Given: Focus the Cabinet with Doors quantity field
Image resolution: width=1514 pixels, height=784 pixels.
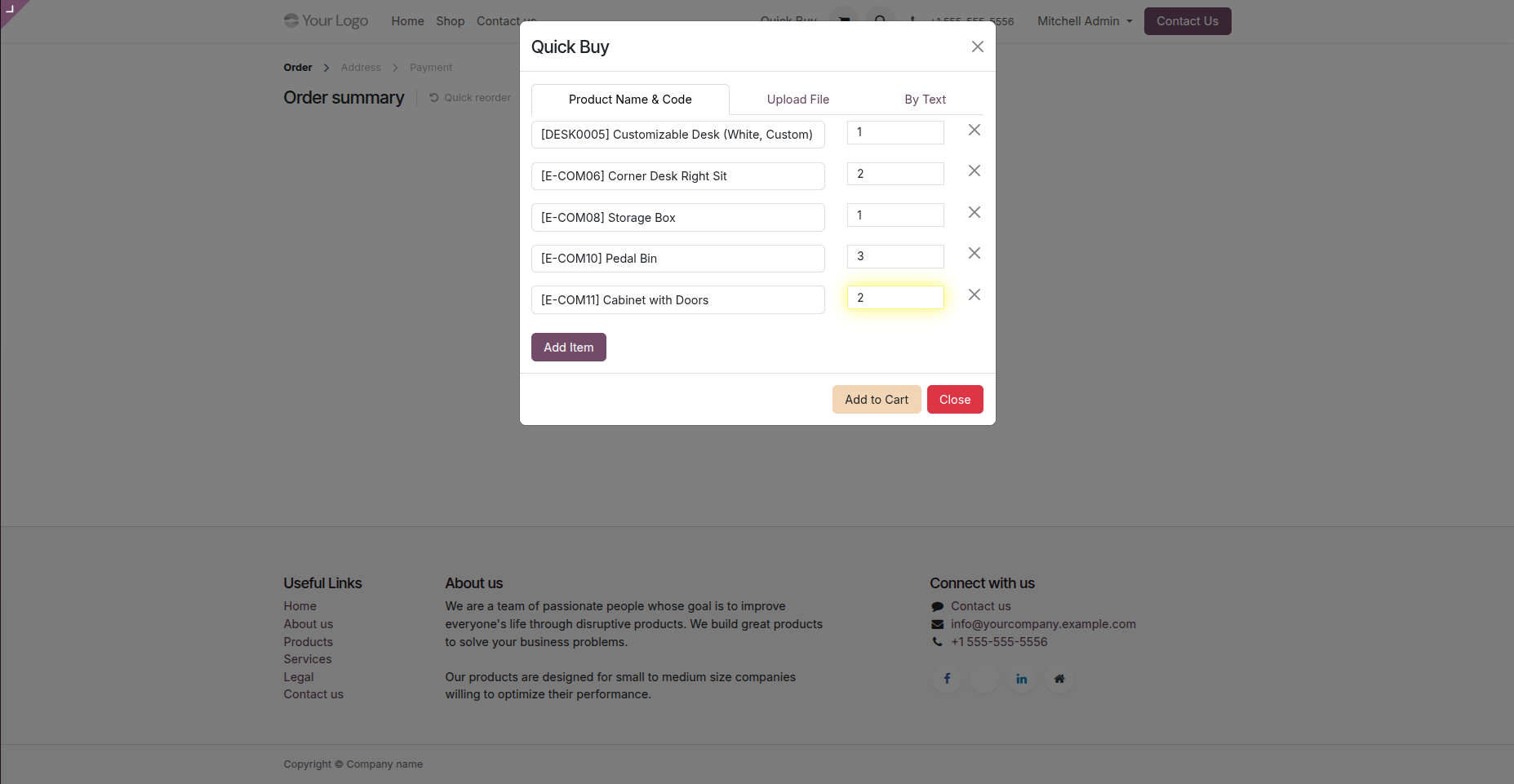Looking at the screenshot, I should point(895,298).
